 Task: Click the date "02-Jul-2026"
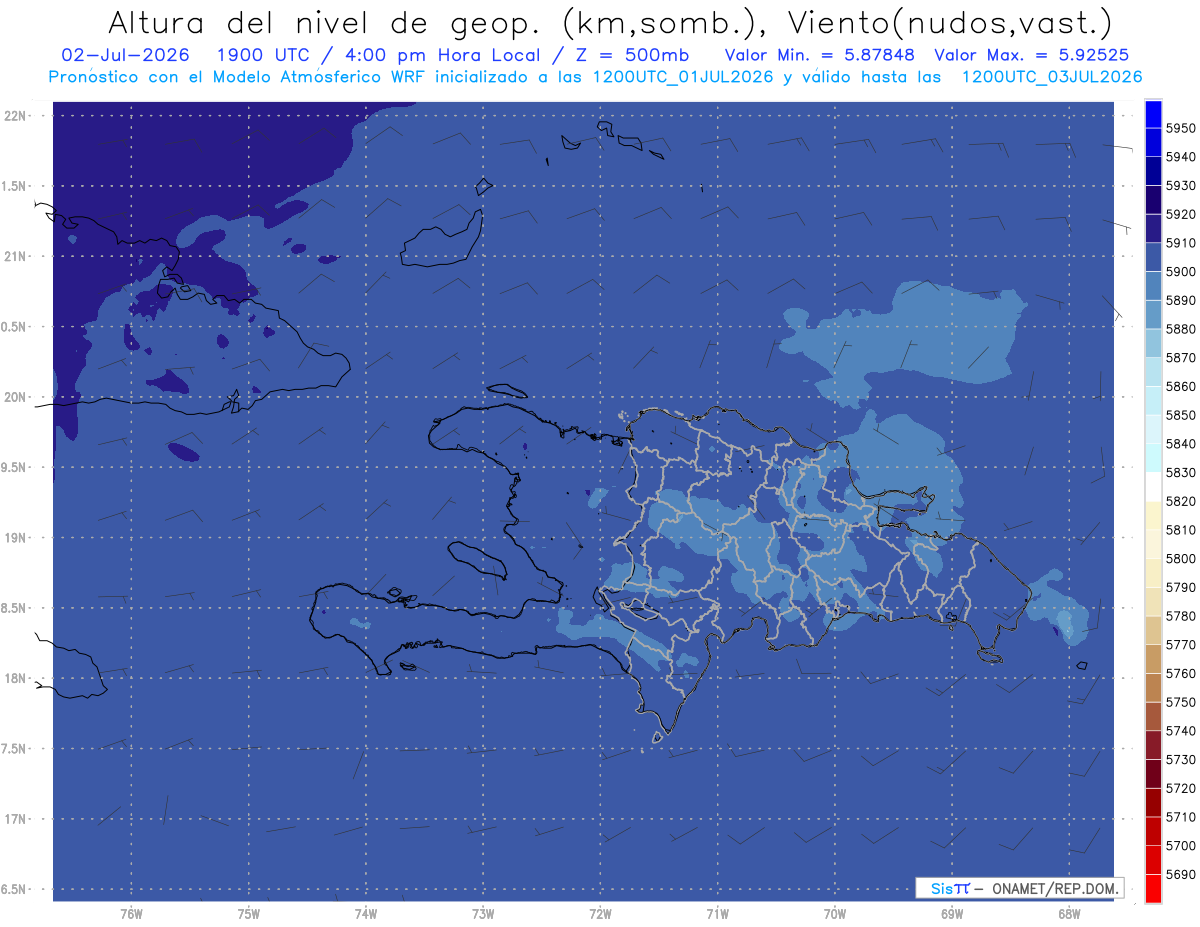[x=125, y=55]
